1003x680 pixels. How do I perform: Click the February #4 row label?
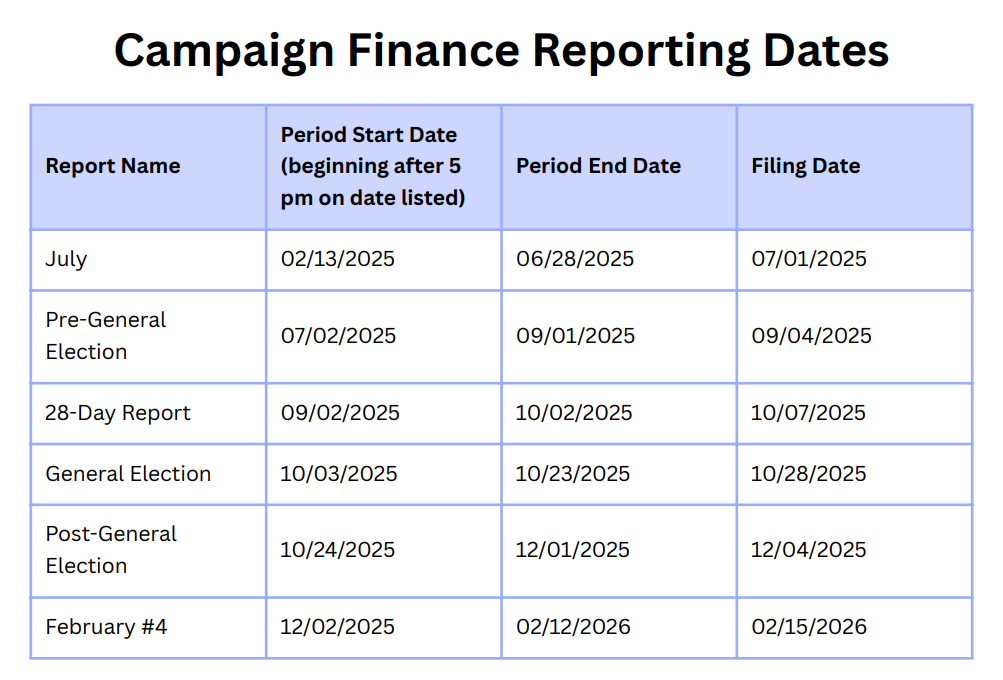click(106, 627)
